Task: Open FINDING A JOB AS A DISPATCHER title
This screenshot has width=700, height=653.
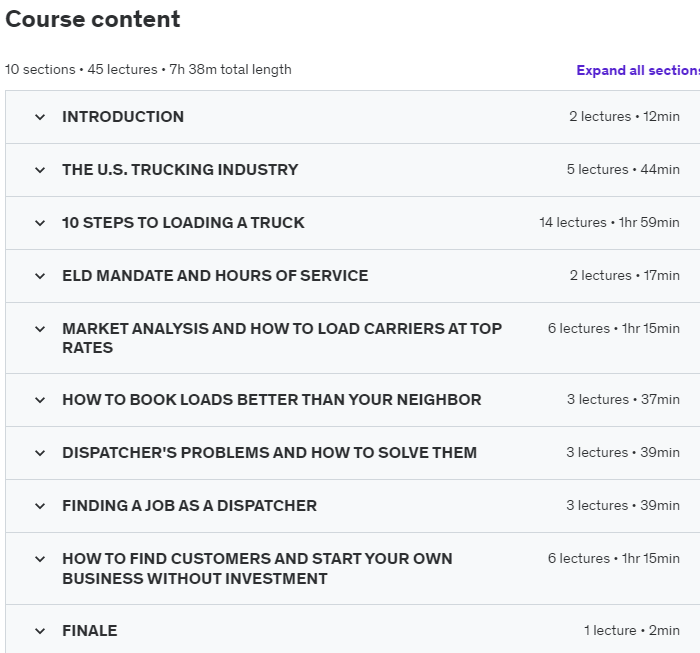Action: pos(189,505)
